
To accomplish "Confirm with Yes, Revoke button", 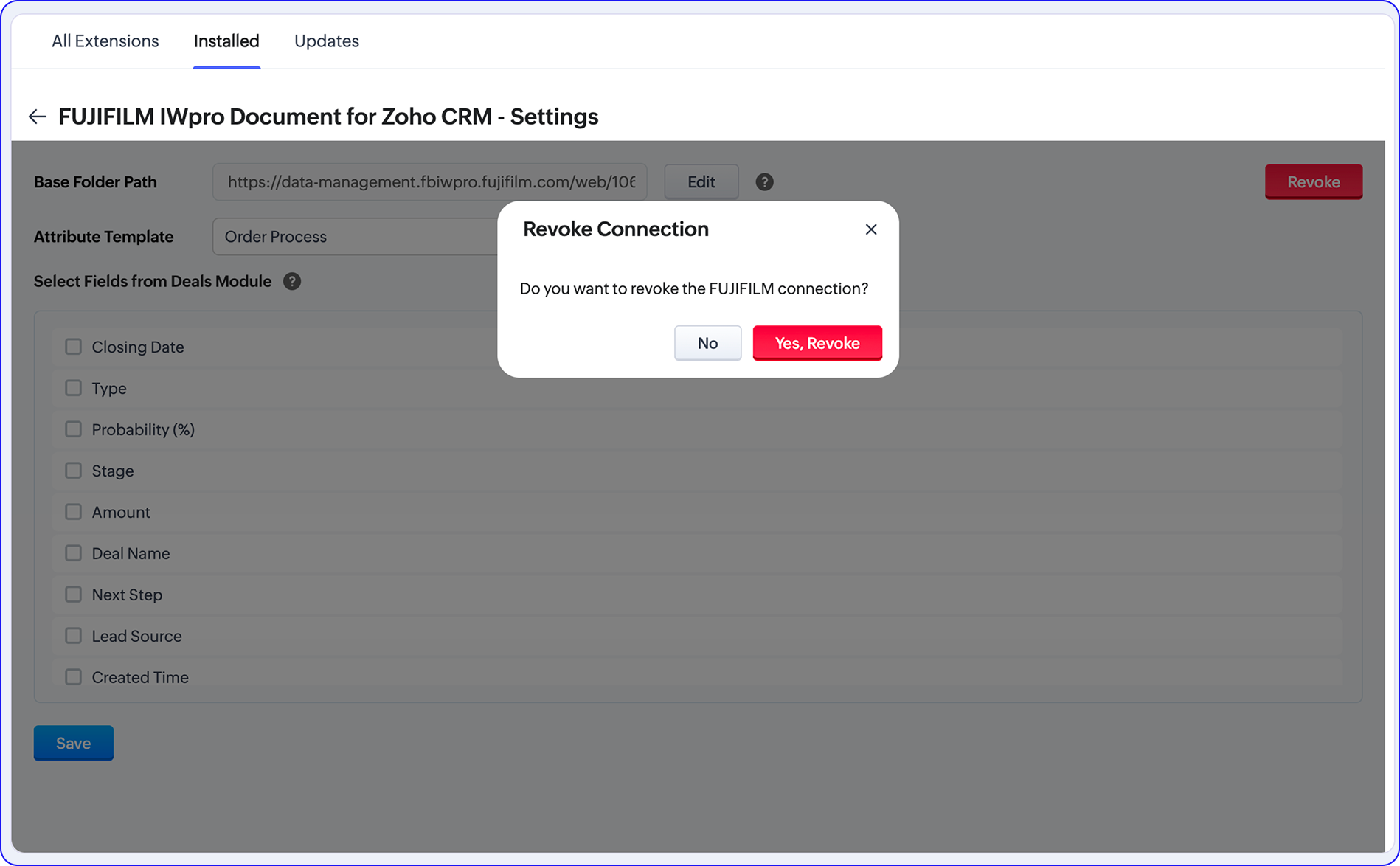I will point(817,343).
